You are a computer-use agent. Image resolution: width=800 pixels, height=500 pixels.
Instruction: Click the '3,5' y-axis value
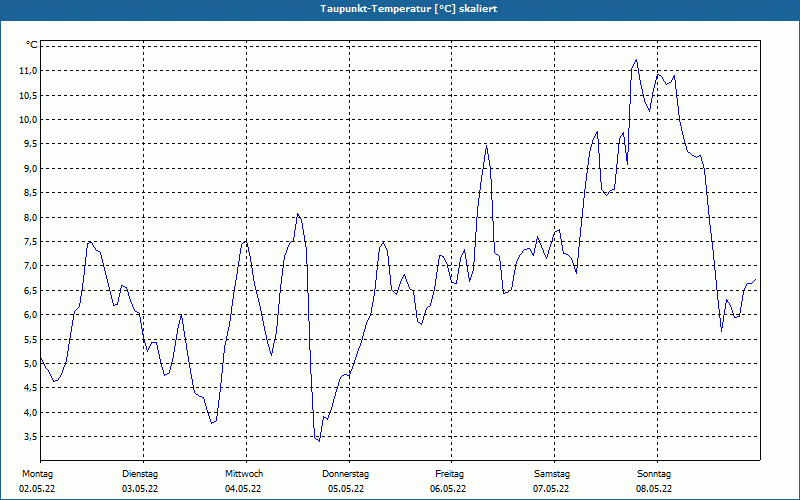(31, 437)
